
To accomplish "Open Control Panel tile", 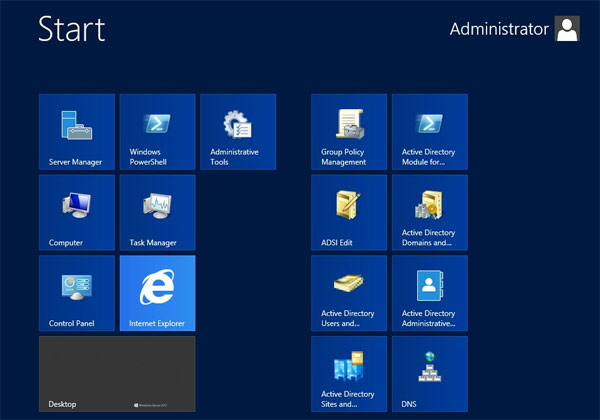I will [77, 293].
